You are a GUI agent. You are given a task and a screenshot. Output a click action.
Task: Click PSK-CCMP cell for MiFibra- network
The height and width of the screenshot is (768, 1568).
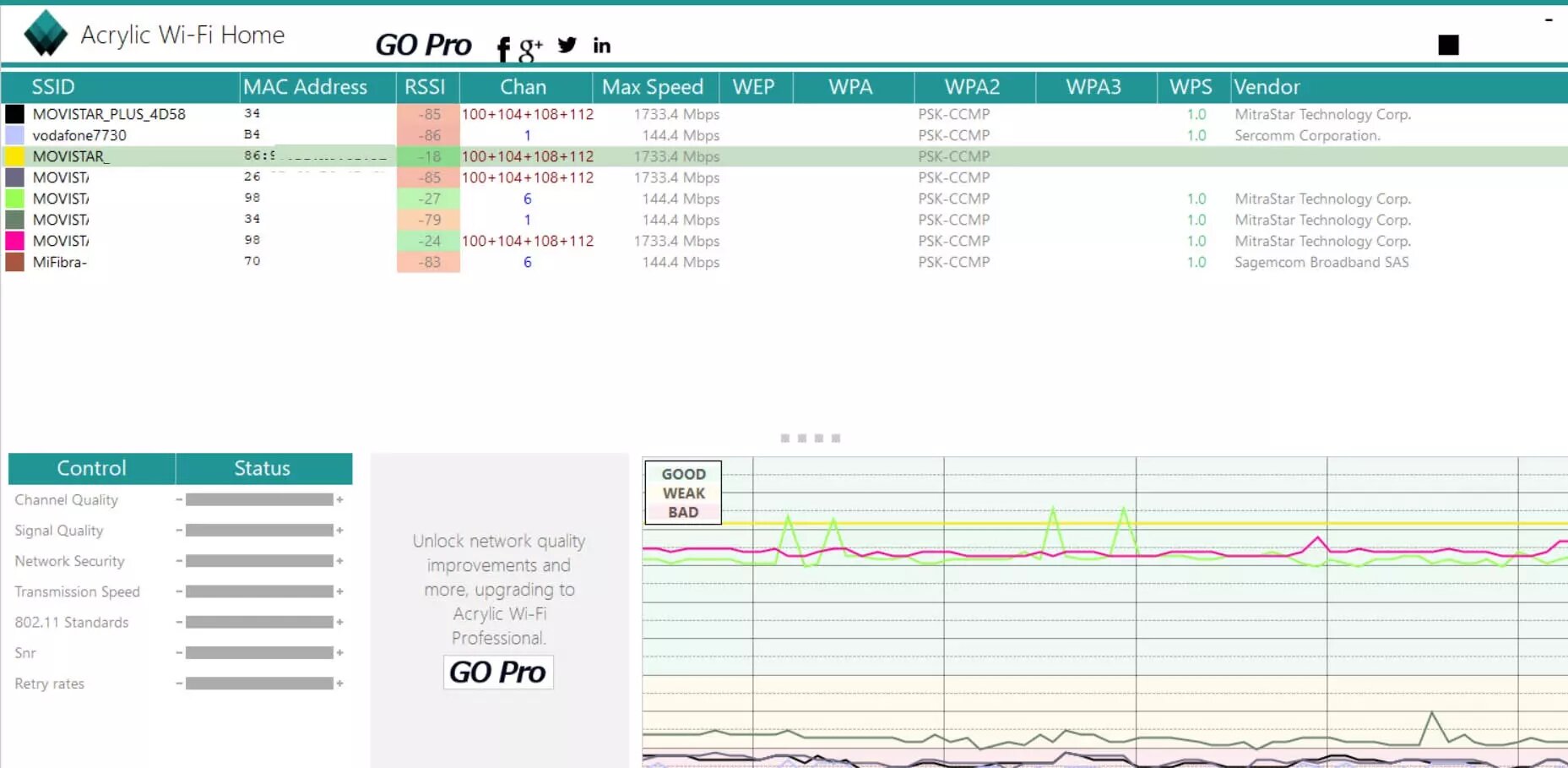[x=953, y=262]
